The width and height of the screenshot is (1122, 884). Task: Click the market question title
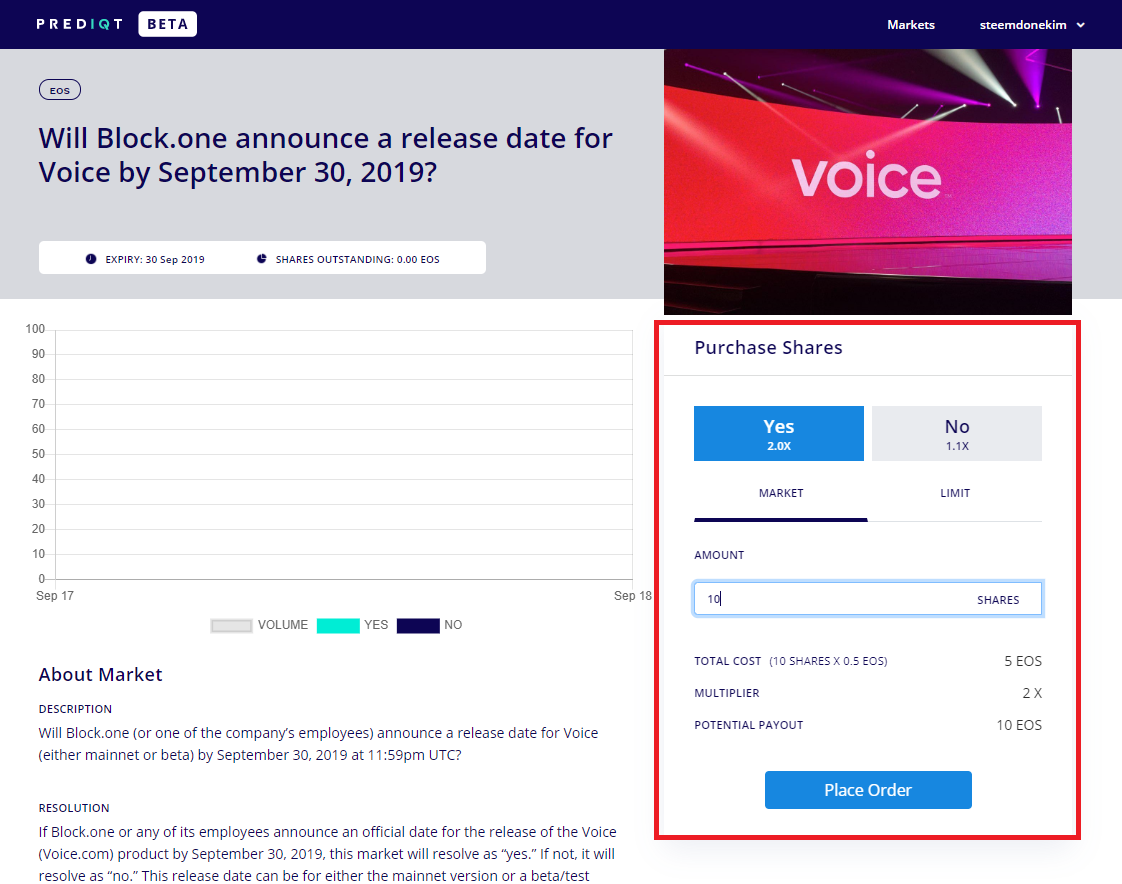click(x=326, y=155)
